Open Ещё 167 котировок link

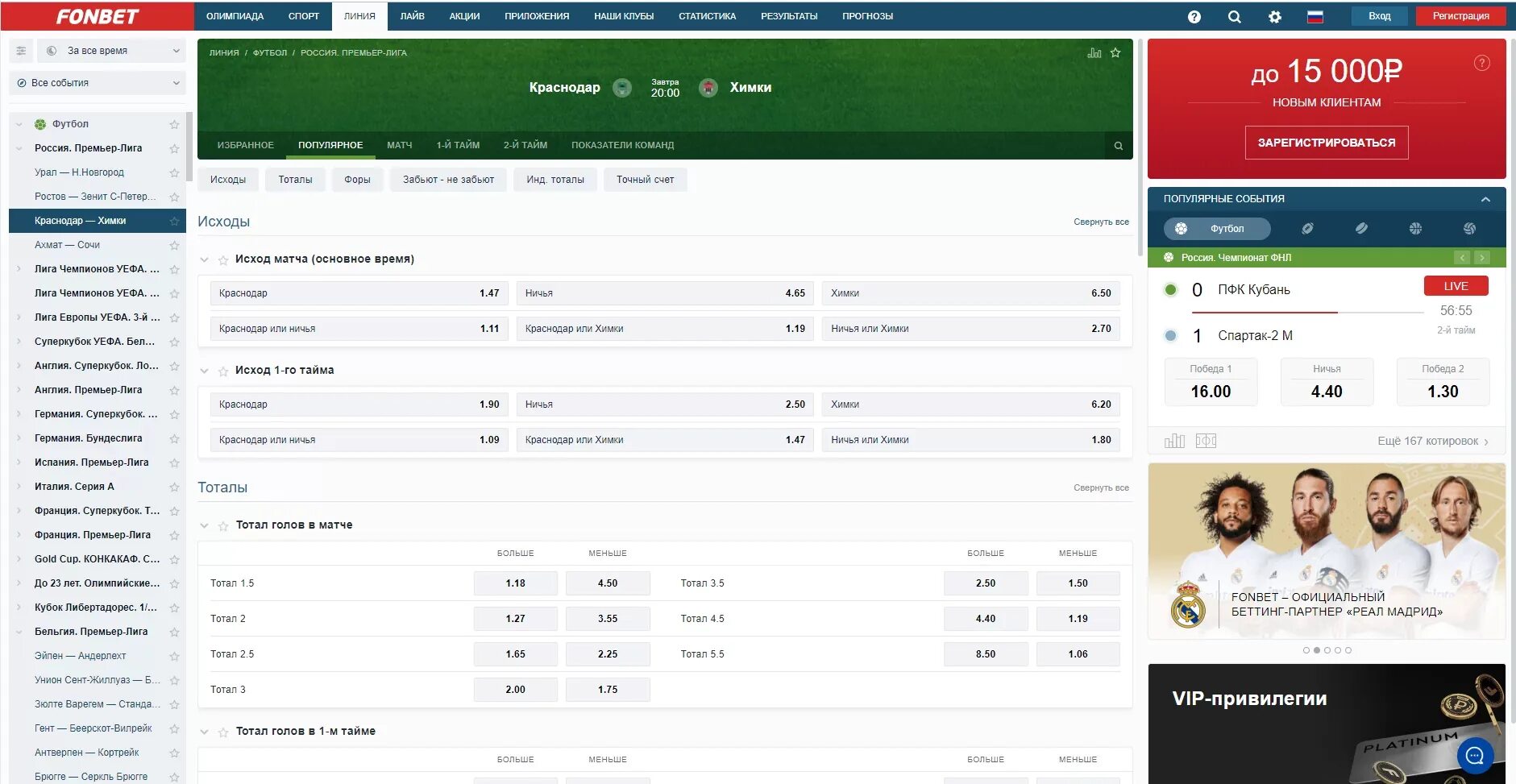click(x=1433, y=441)
